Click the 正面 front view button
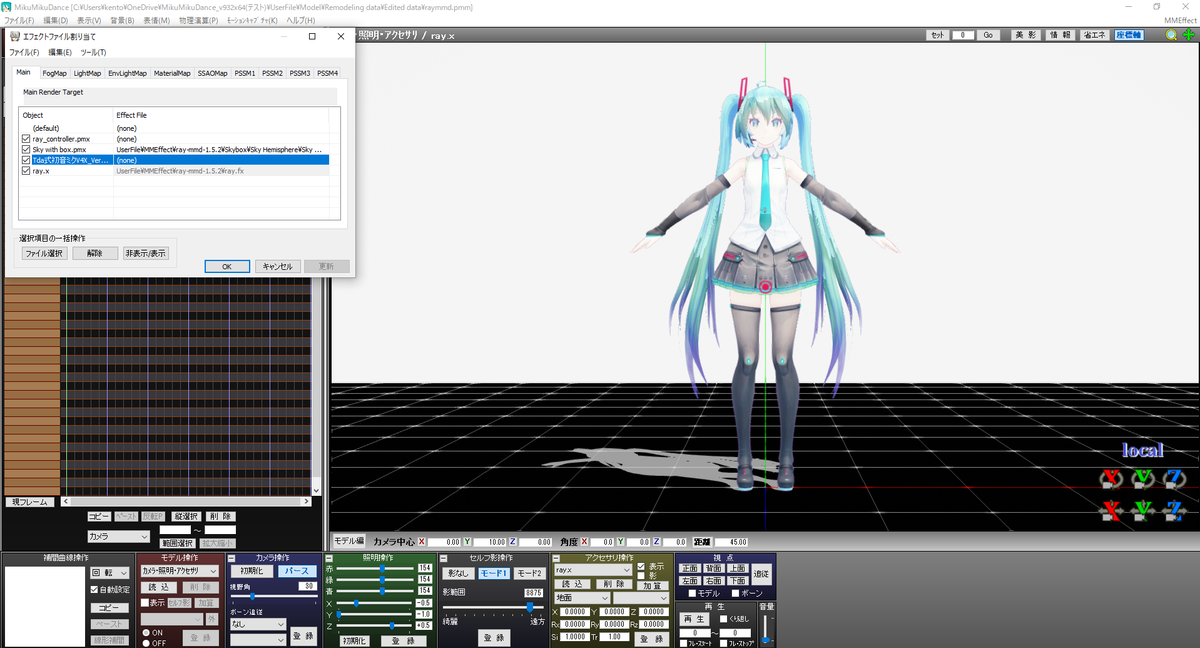The image size is (1200, 648). [689, 568]
